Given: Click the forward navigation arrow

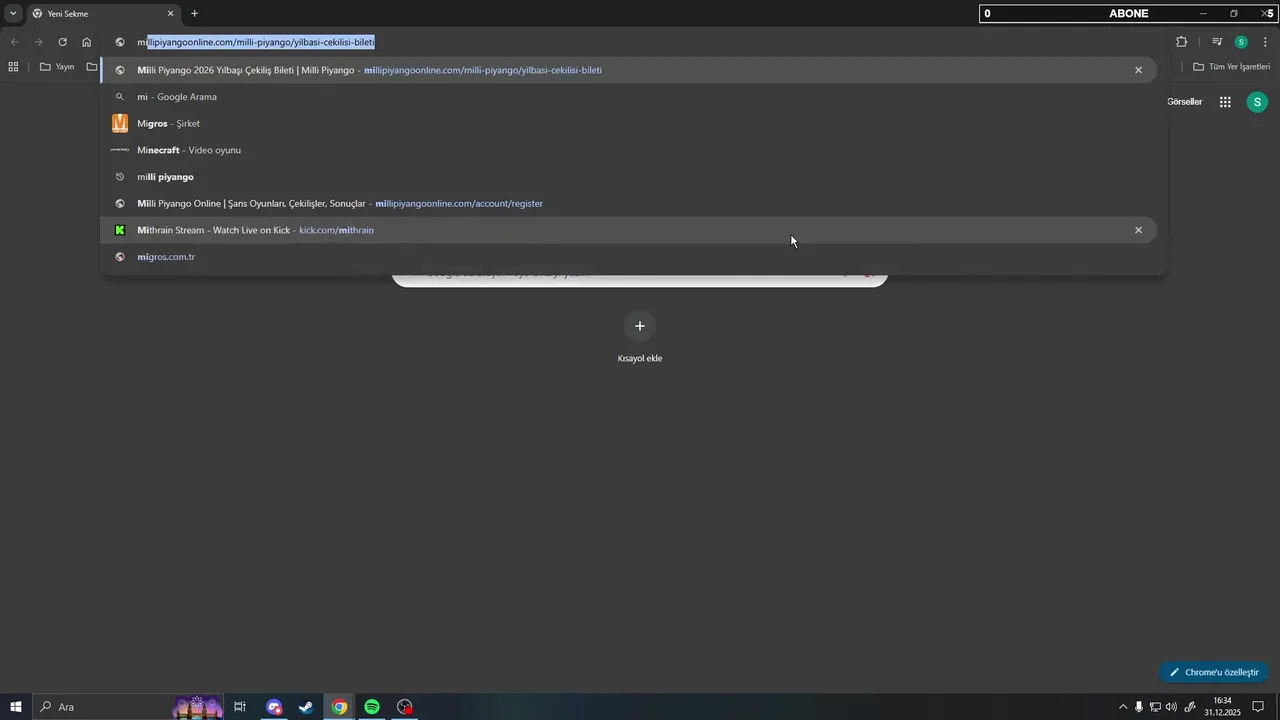Looking at the screenshot, I should tap(38, 42).
